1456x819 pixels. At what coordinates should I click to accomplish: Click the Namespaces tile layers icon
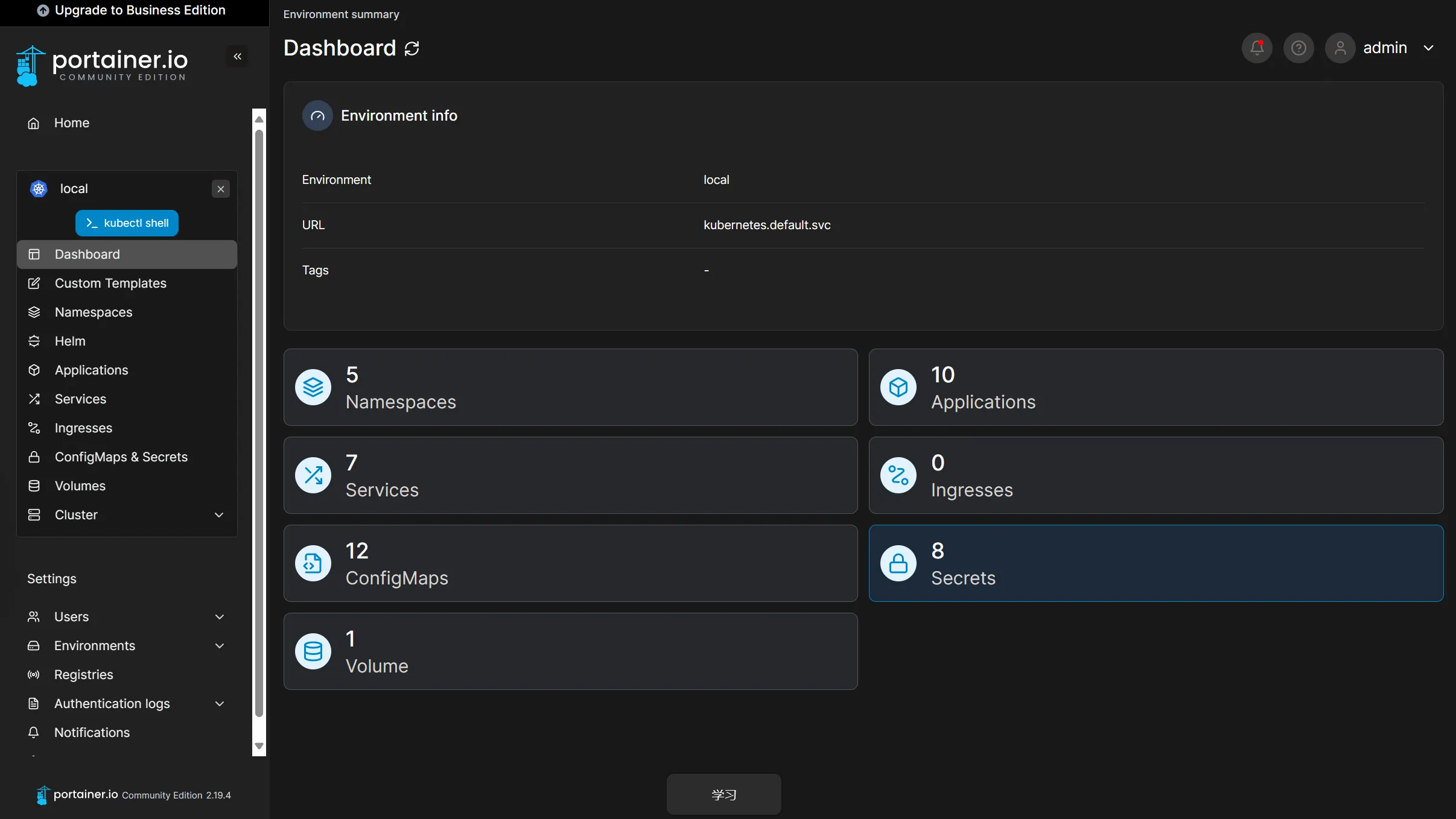click(x=313, y=387)
